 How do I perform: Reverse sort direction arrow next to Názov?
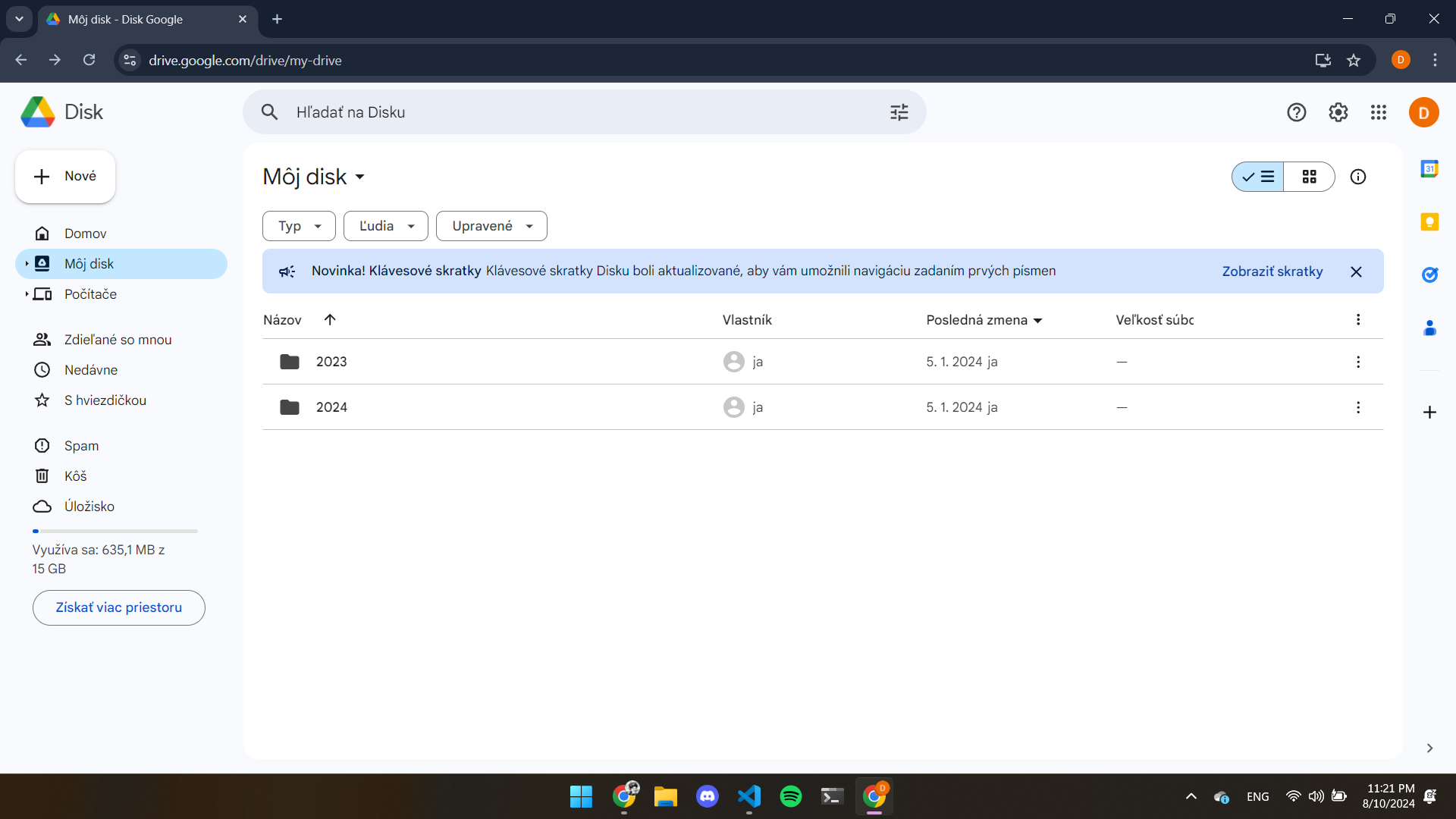pos(329,319)
